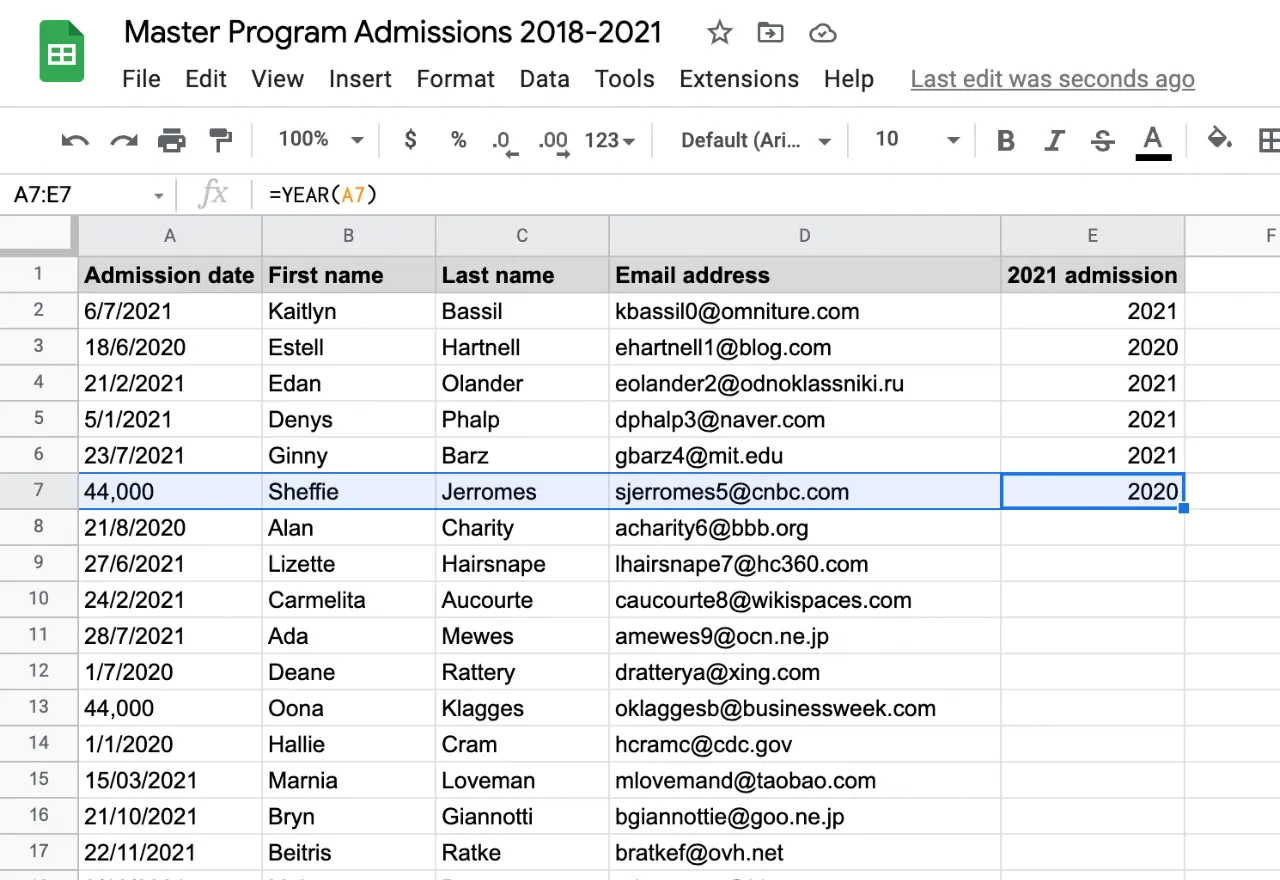The width and height of the screenshot is (1280, 880).
Task: Select column A header
Action: (170, 236)
